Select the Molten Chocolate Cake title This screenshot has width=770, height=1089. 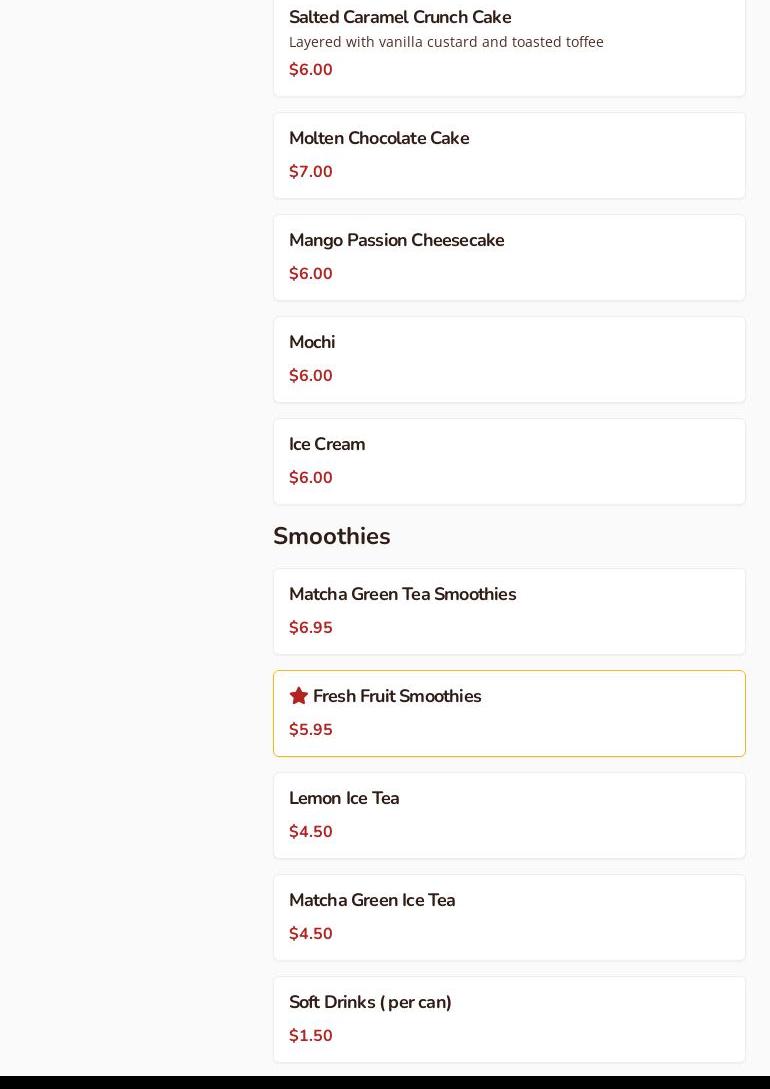click(379, 138)
